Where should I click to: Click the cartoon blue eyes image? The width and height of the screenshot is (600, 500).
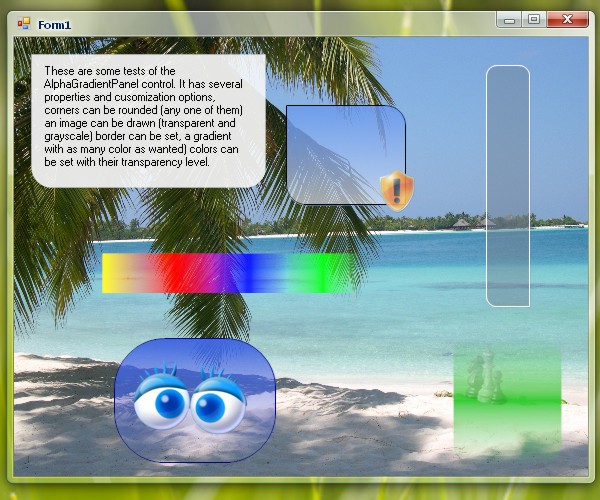[x=189, y=399]
